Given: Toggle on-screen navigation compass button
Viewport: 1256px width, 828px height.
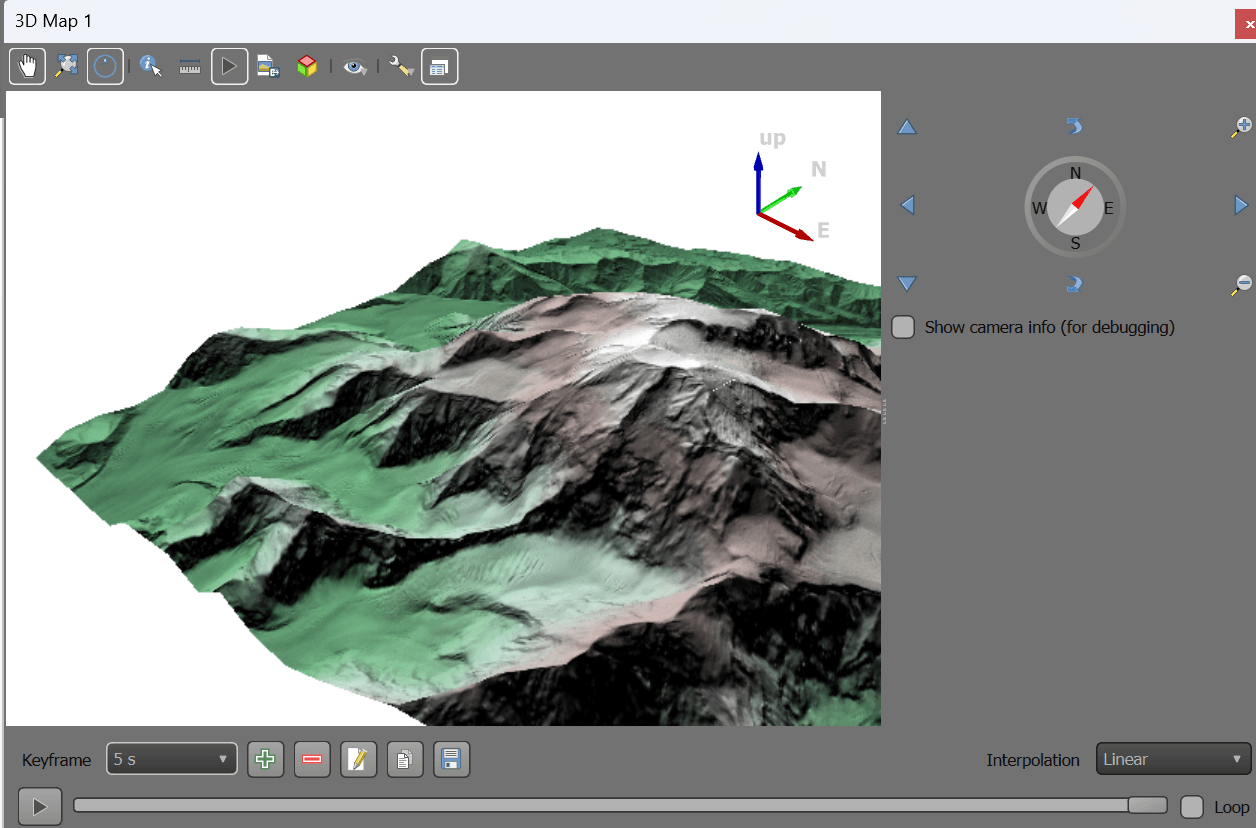Looking at the screenshot, I should (105, 67).
